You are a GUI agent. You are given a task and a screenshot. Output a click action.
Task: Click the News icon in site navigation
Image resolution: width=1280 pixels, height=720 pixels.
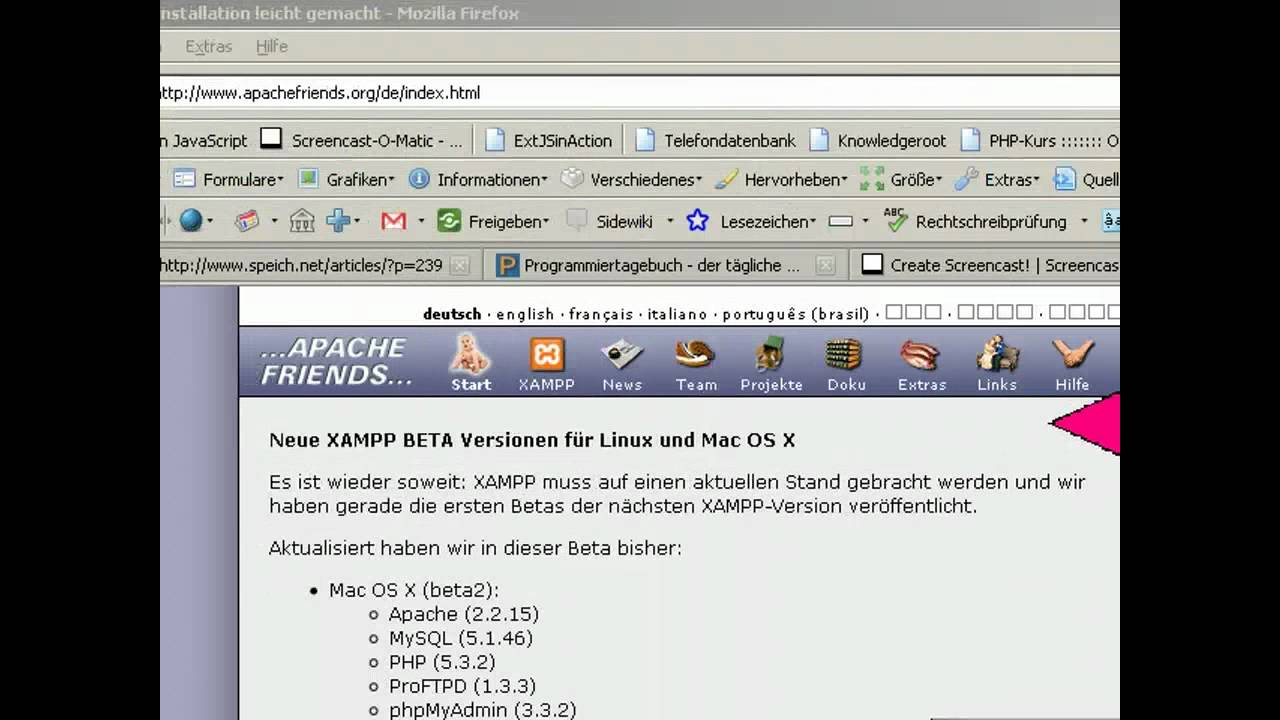click(x=622, y=365)
